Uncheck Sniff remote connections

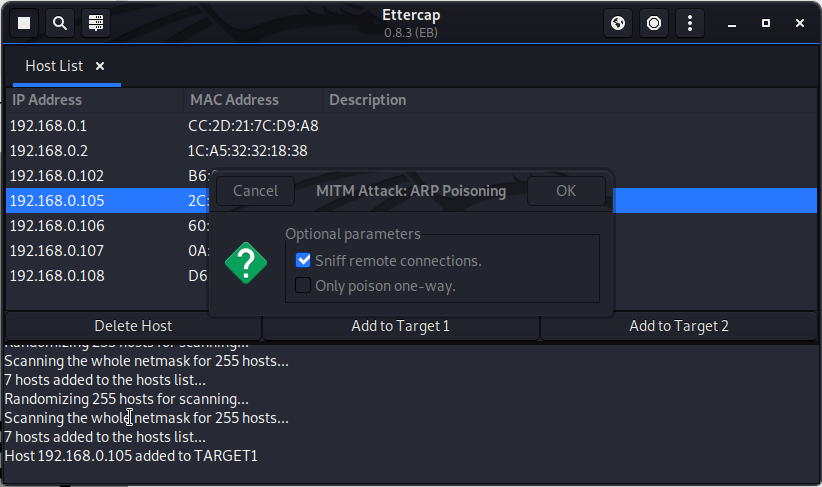304,261
